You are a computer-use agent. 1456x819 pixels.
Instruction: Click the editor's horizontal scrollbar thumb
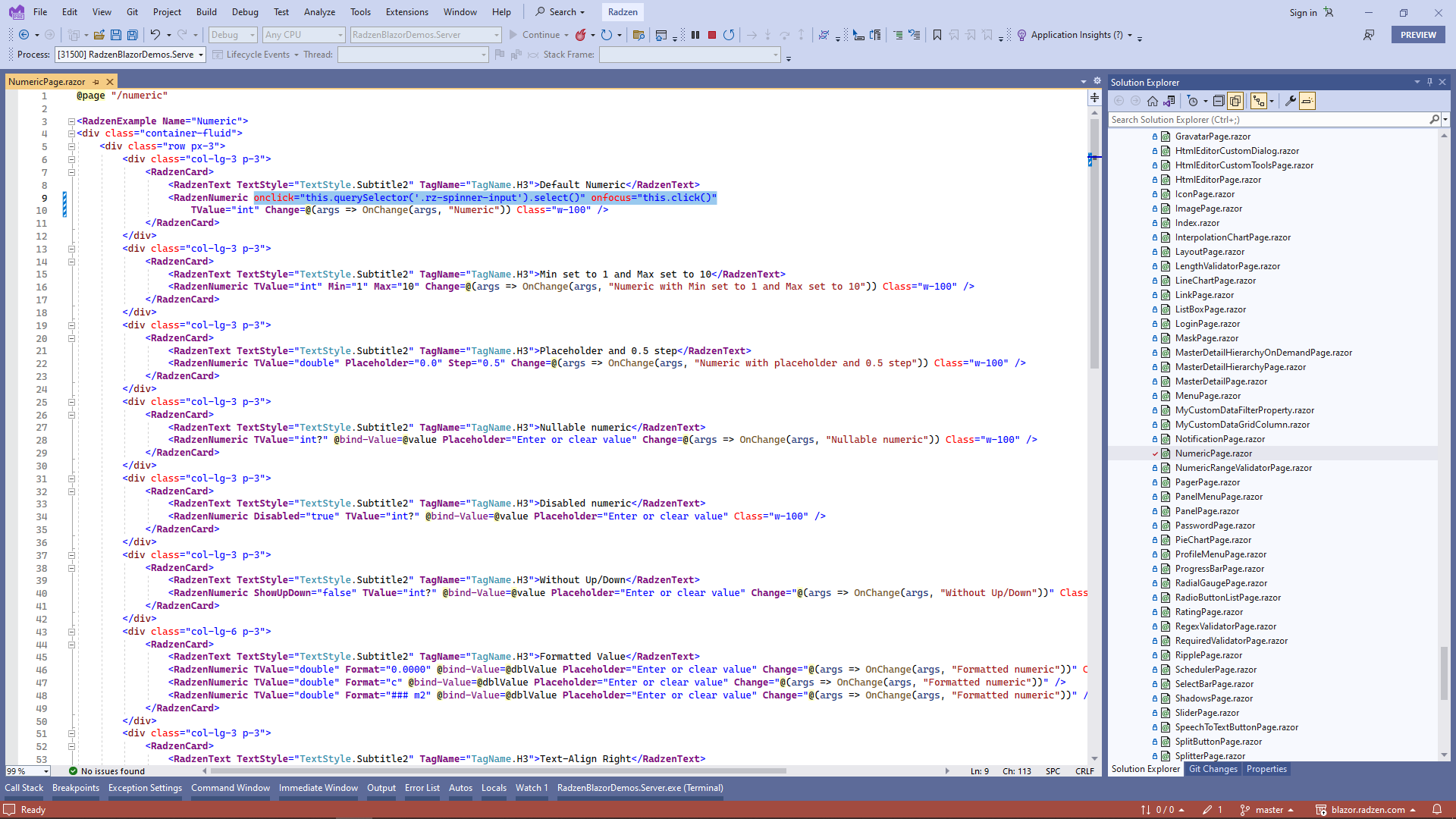point(498,771)
